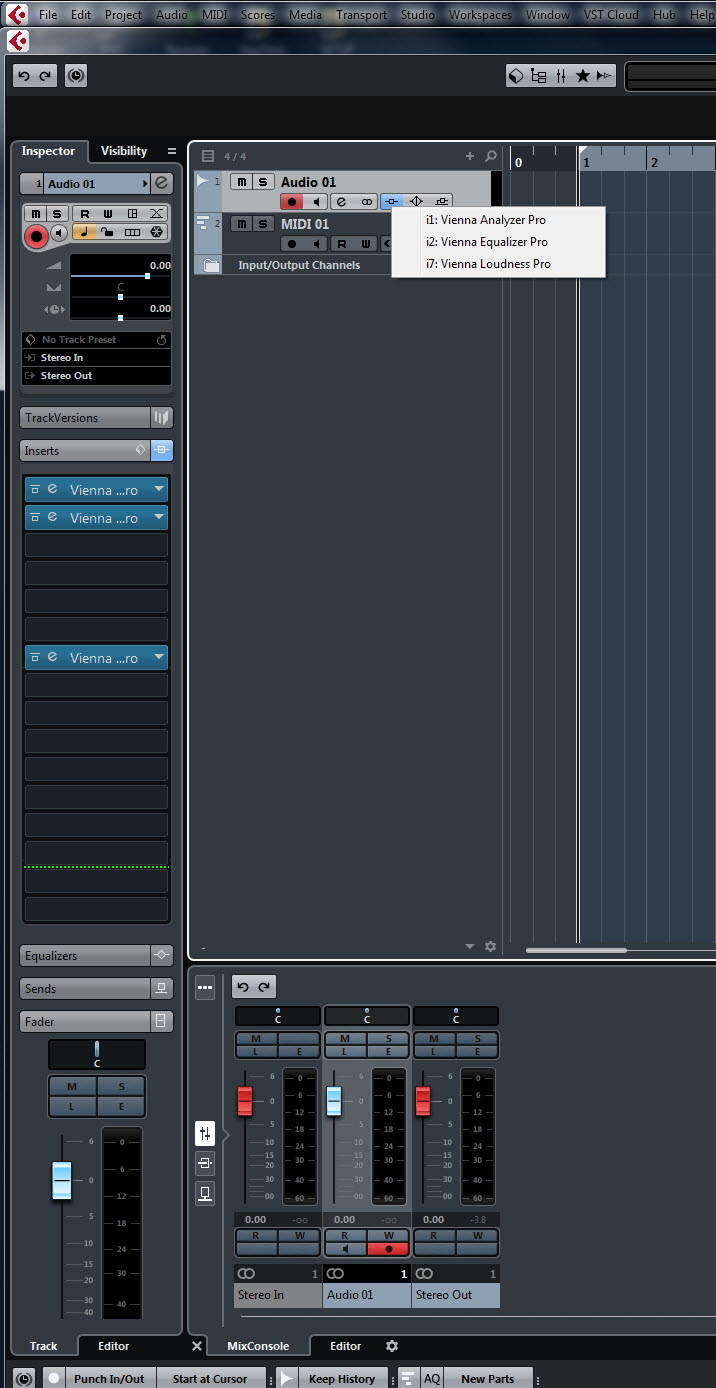Click the MixConsole faders icon in the top toolbar
716x1388 pixels.
[x=560, y=76]
